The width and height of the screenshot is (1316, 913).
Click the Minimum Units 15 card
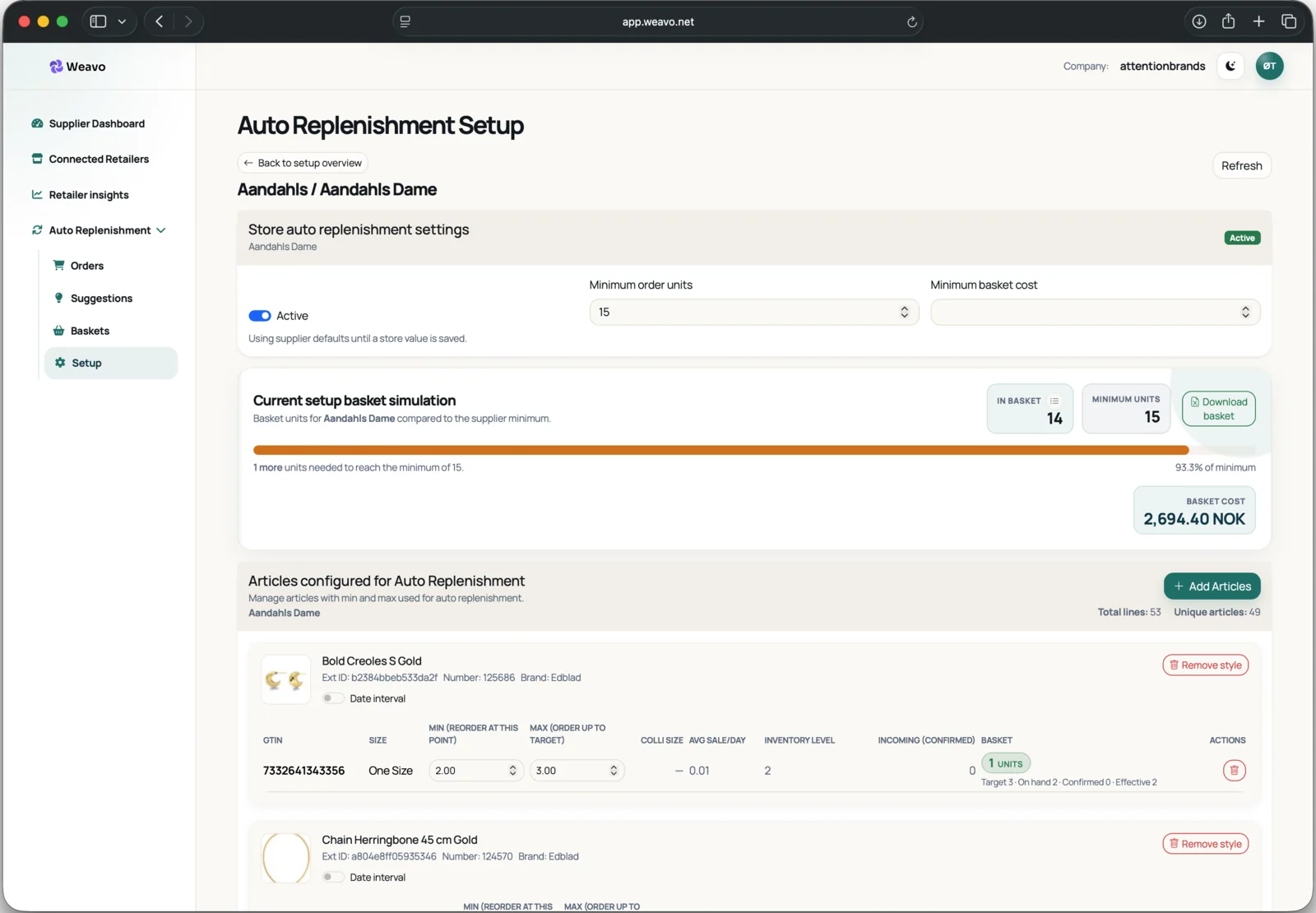1126,409
